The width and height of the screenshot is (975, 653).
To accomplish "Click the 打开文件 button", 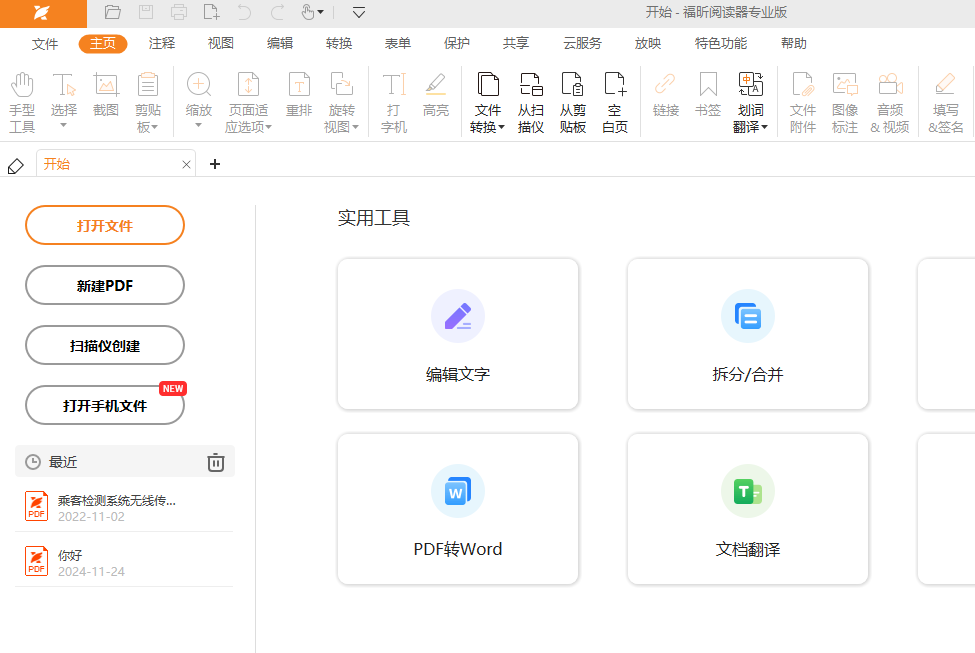I will click(x=105, y=225).
